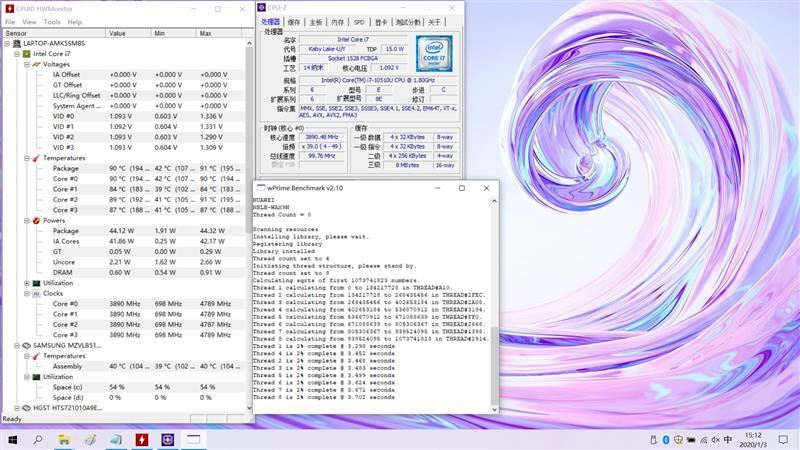Switch to wPrime window taskbar icon

pyautogui.click(x=193, y=439)
